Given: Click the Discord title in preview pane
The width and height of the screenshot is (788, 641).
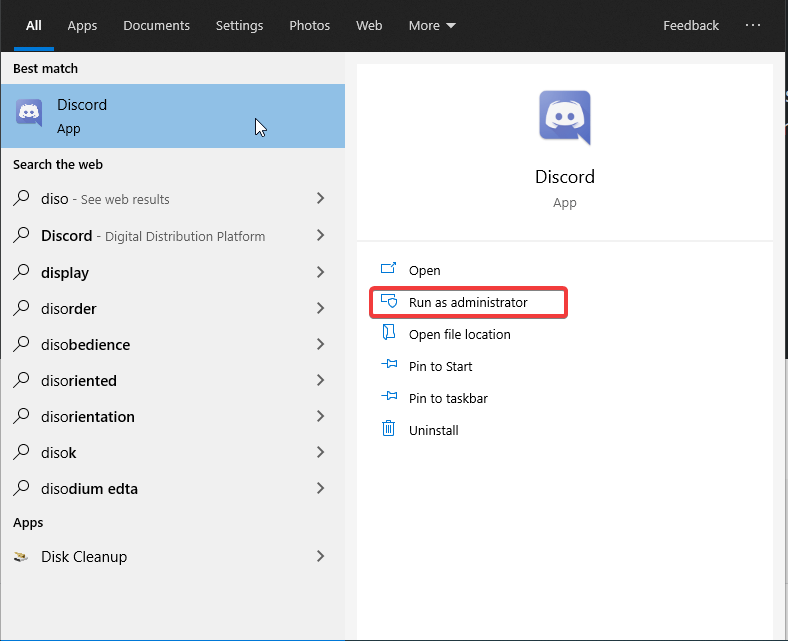Looking at the screenshot, I should [565, 176].
